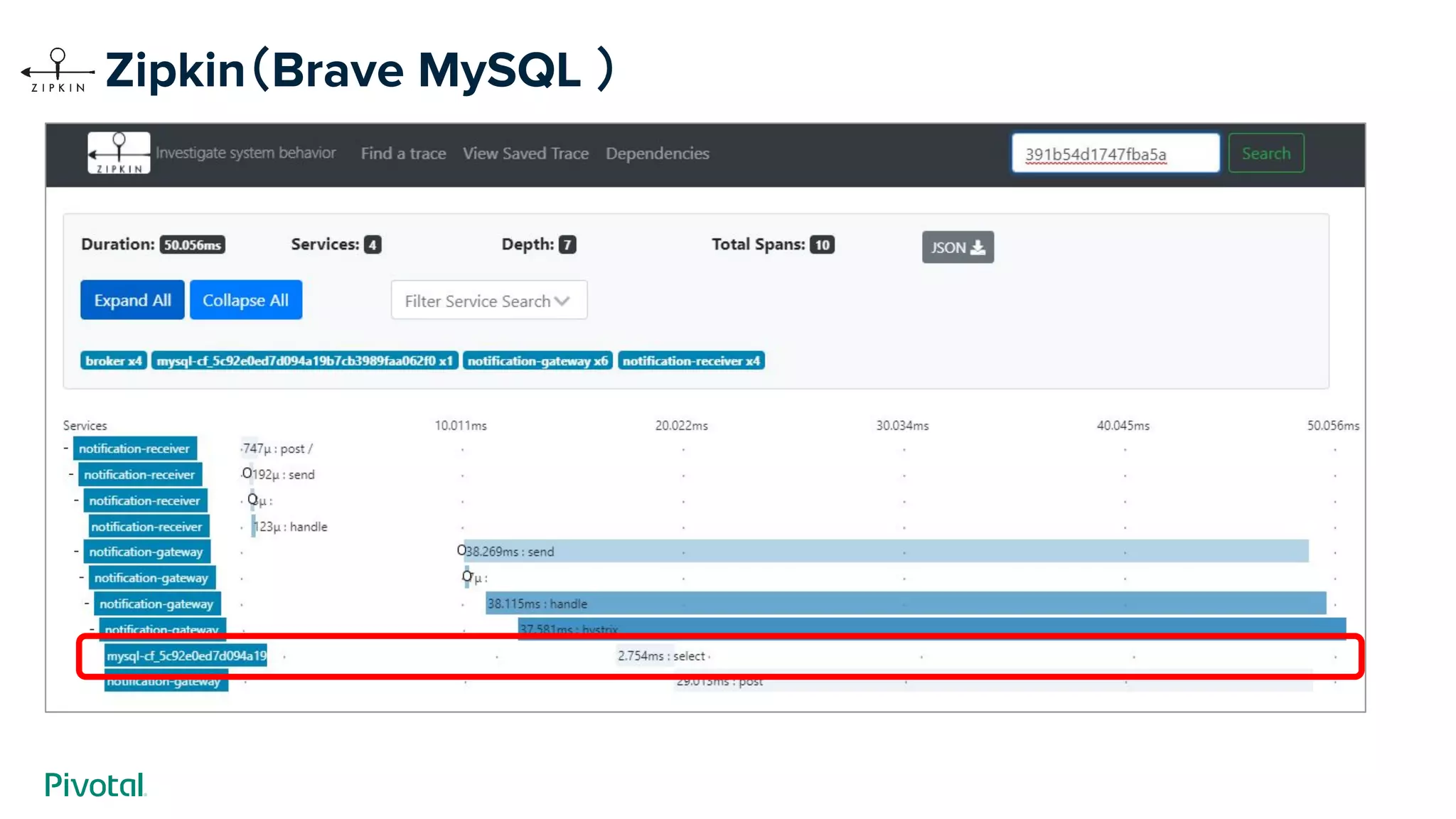1456x819 pixels.
Task: Select the notification-receiver x4 service tag
Action: coord(691,361)
